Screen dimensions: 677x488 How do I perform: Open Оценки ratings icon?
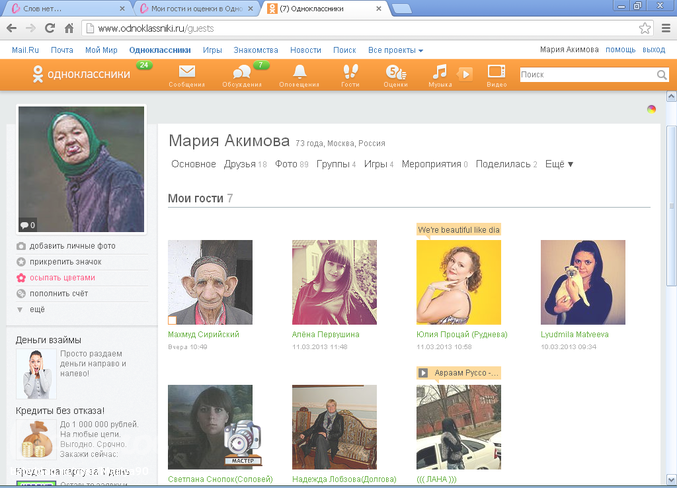[x=395, y=72]
